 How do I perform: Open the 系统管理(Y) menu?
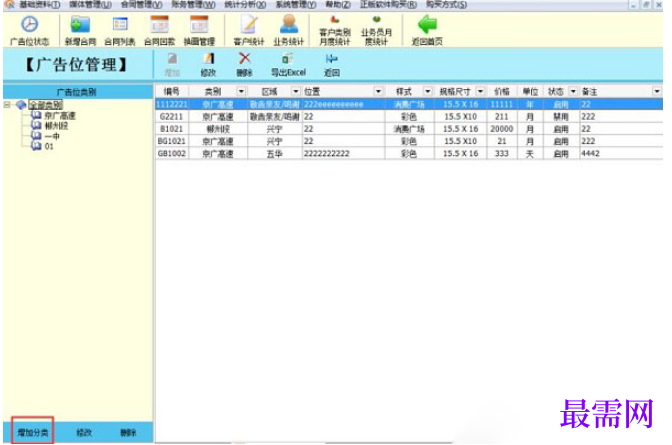(x=296, y=5)
